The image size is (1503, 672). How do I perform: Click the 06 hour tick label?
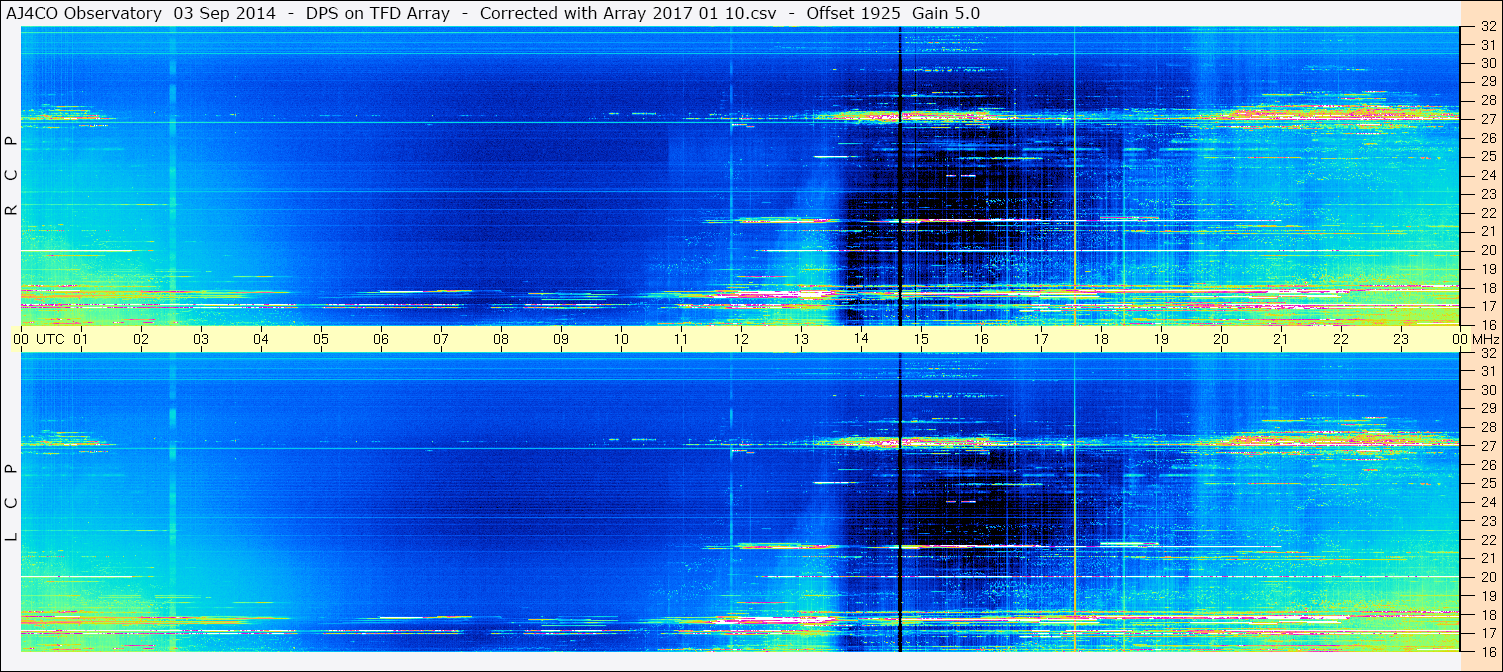(x=381, y=339)
